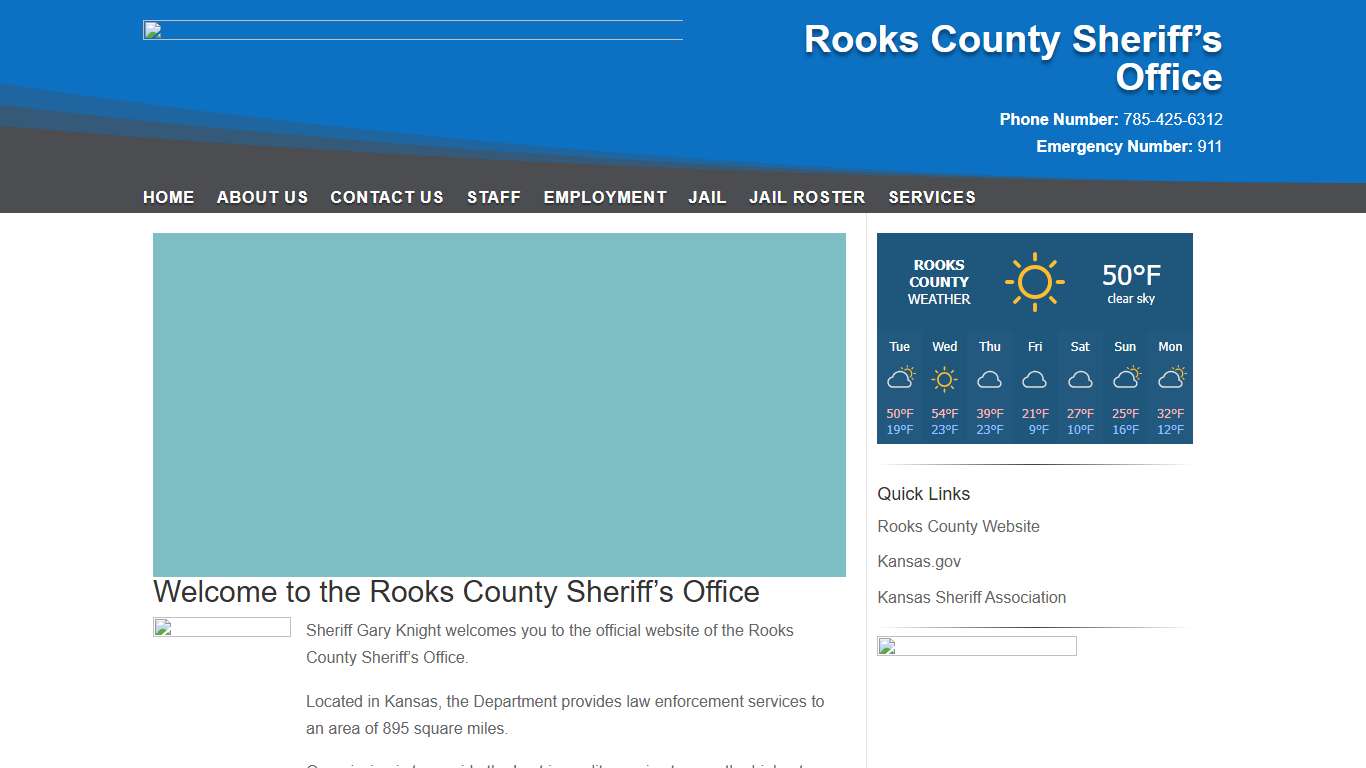Click the large teal banner image
Image resolution: width=1366 pixels, height=768 pixels.
coord(499,404)
